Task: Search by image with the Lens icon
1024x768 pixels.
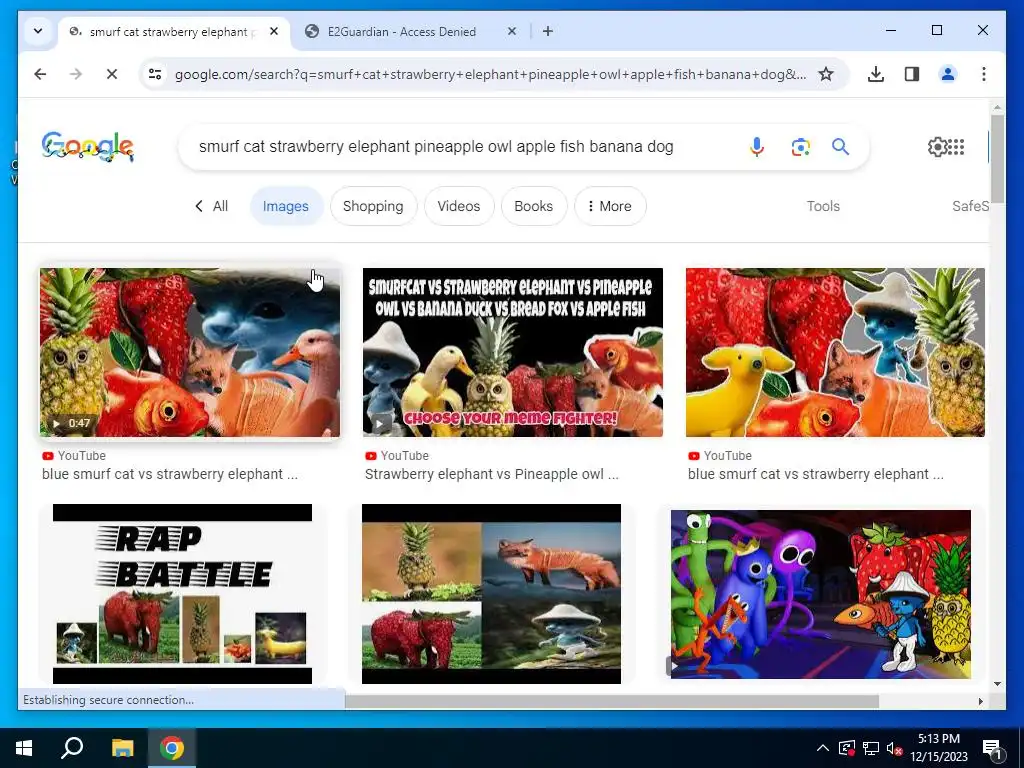Action: [801, 146]
